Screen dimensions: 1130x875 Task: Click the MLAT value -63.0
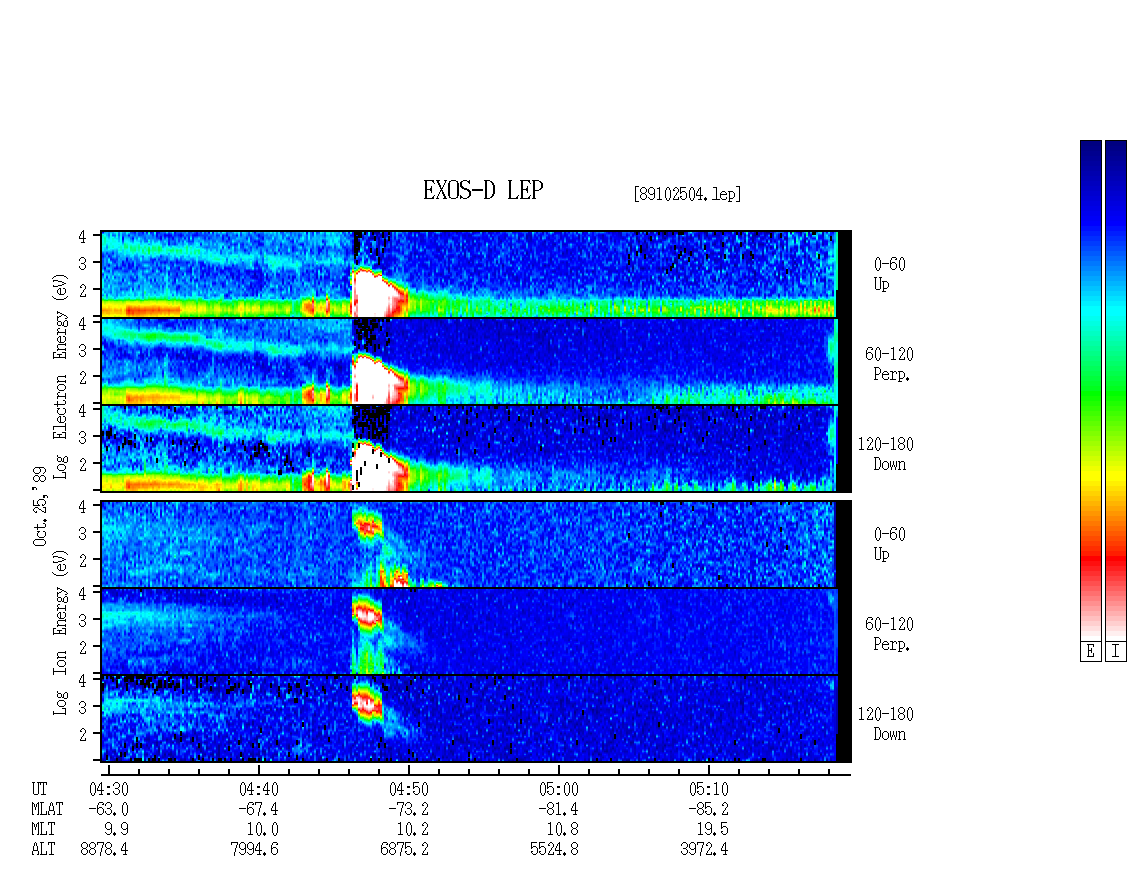point(108,809)
